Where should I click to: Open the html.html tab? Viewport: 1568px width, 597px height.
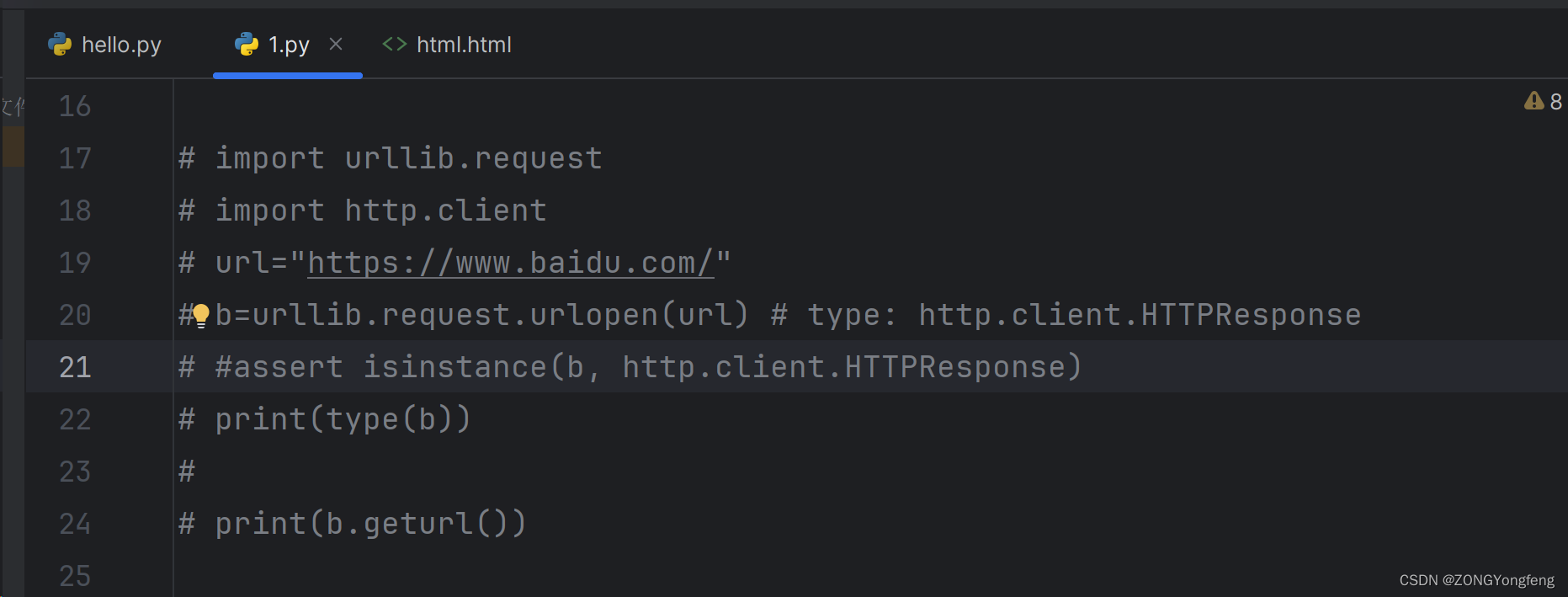(x=464, y=45)
